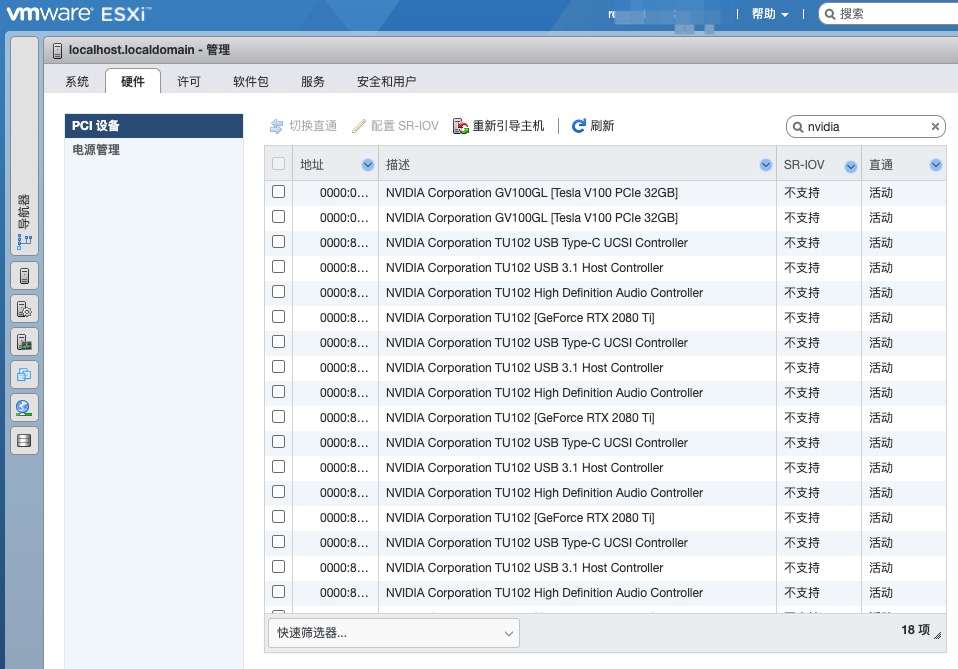Tick the select-all checkbox in table header
Viewport: 958px width, 669px height.
pos(279,164)
